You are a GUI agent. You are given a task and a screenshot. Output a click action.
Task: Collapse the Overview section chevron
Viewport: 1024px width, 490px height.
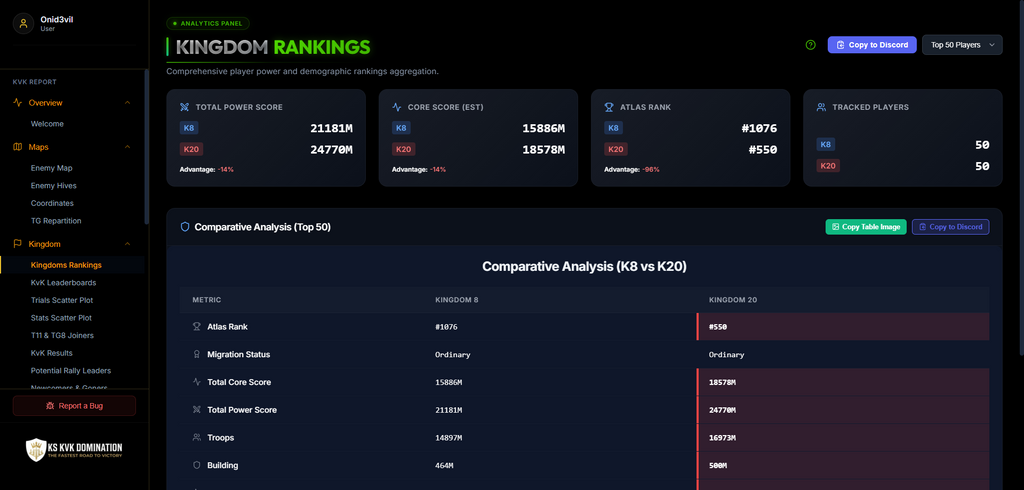point(127,103)
